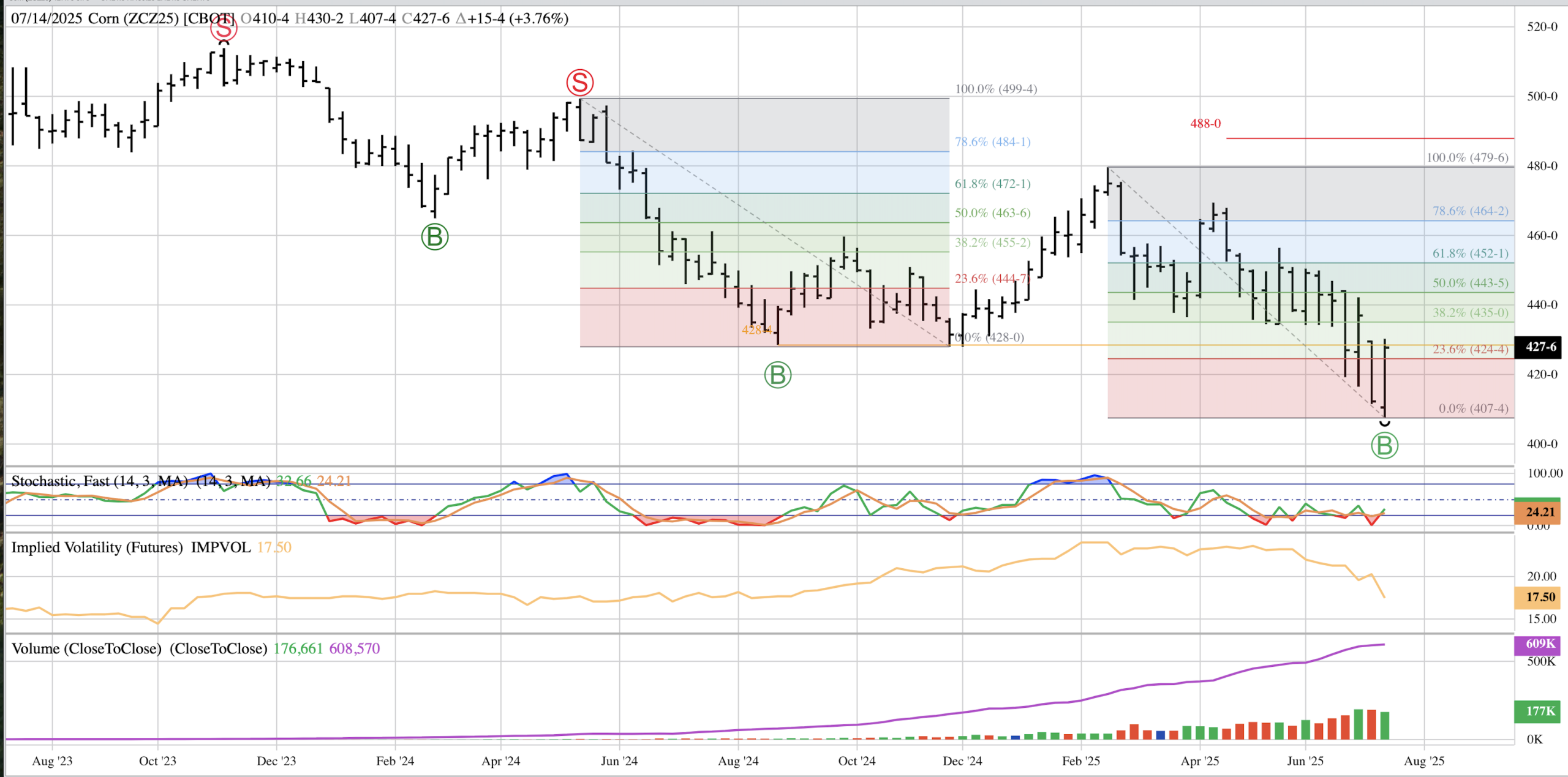Image resolution: width=1568 pixels, height=777 pixels.
Task: Click the green 177K volume tag
Action: (x=1540, y=711)
